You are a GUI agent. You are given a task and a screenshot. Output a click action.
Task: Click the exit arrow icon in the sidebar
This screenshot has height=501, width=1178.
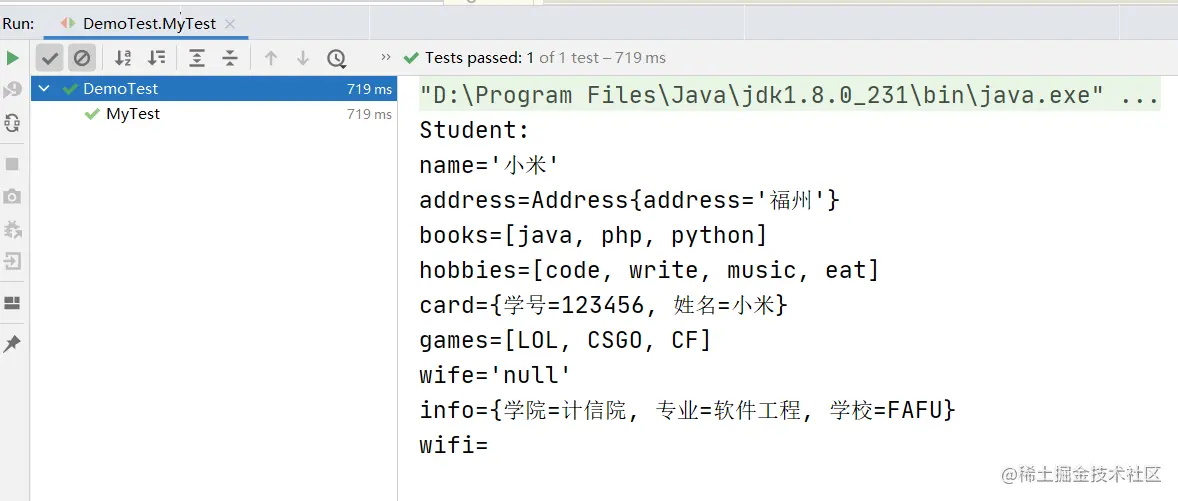point(12,261)
